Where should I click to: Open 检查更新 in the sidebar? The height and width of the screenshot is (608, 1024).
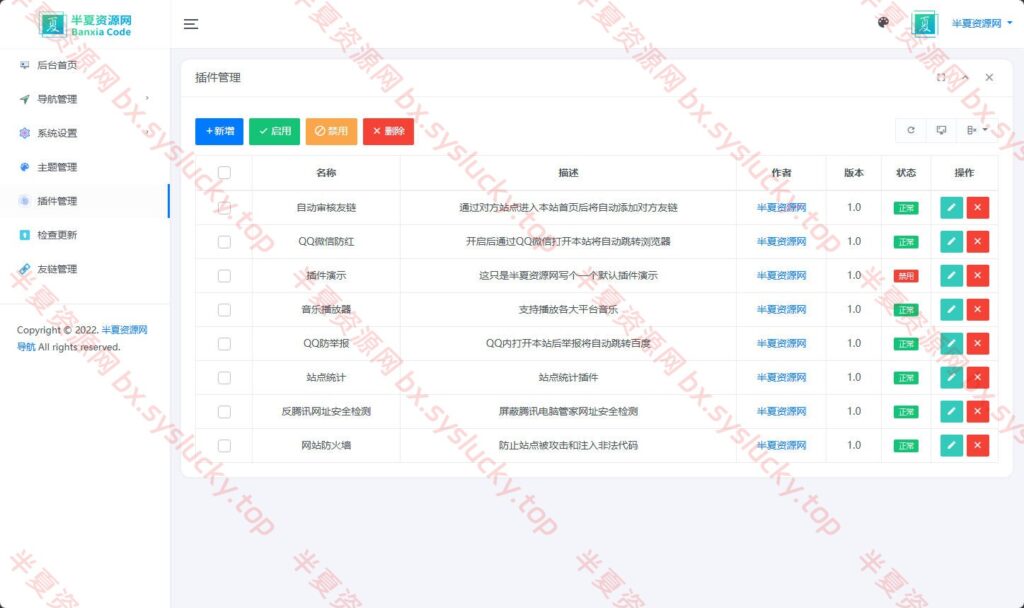pos(85,235)
